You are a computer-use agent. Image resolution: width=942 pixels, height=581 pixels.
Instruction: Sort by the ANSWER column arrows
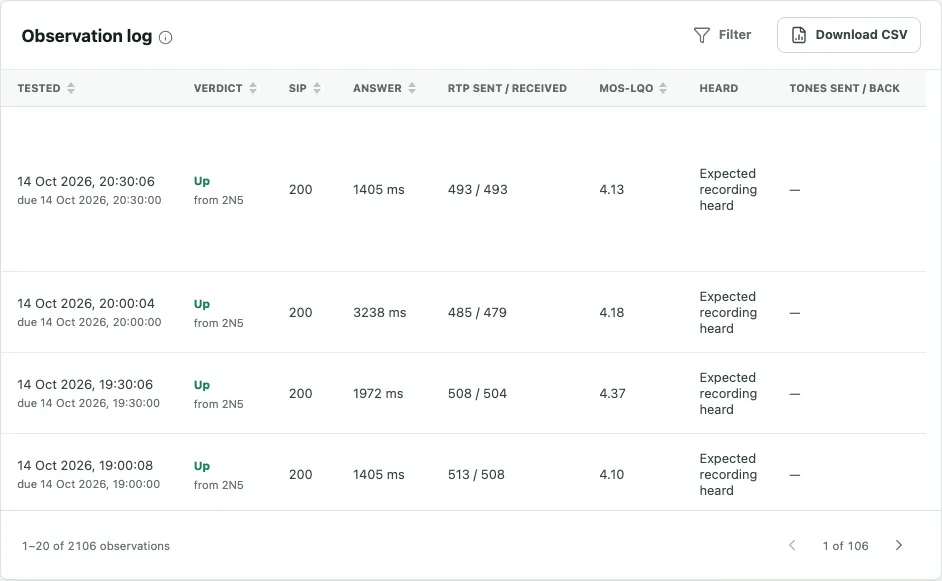coord(412,88)
